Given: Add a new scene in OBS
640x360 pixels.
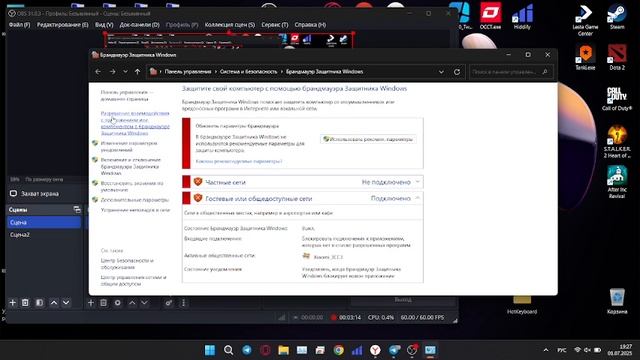Looking at the screenshot, I should pyautogui.click(x=13, y=303).
